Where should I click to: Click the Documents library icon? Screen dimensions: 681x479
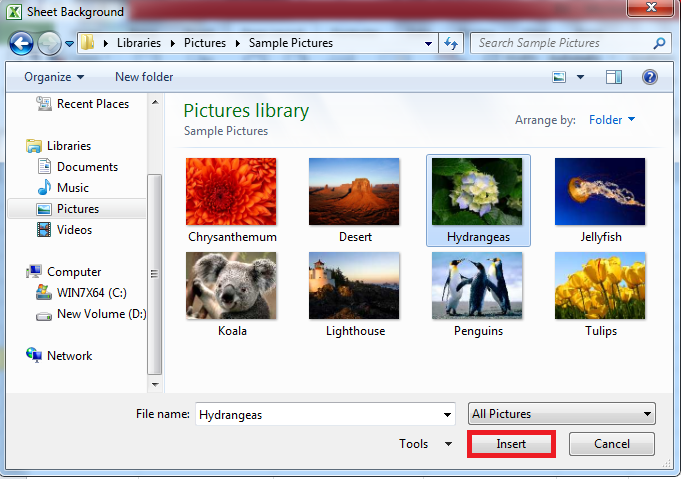click(44, 166)
